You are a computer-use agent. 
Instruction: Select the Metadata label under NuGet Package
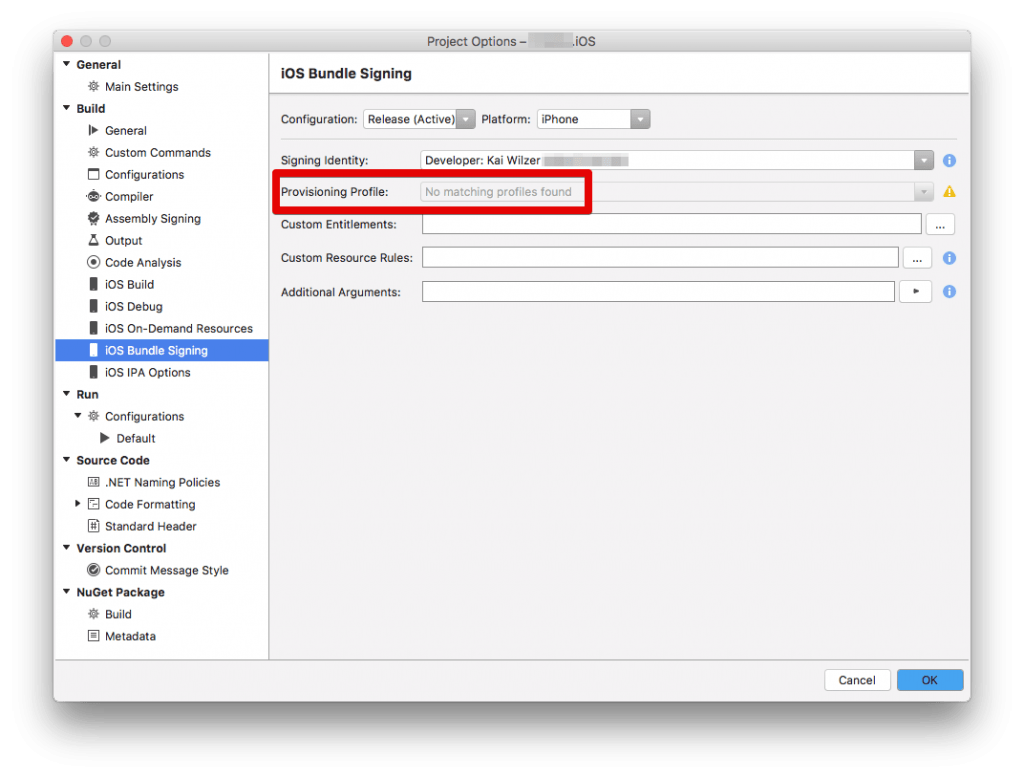point(131,636)
